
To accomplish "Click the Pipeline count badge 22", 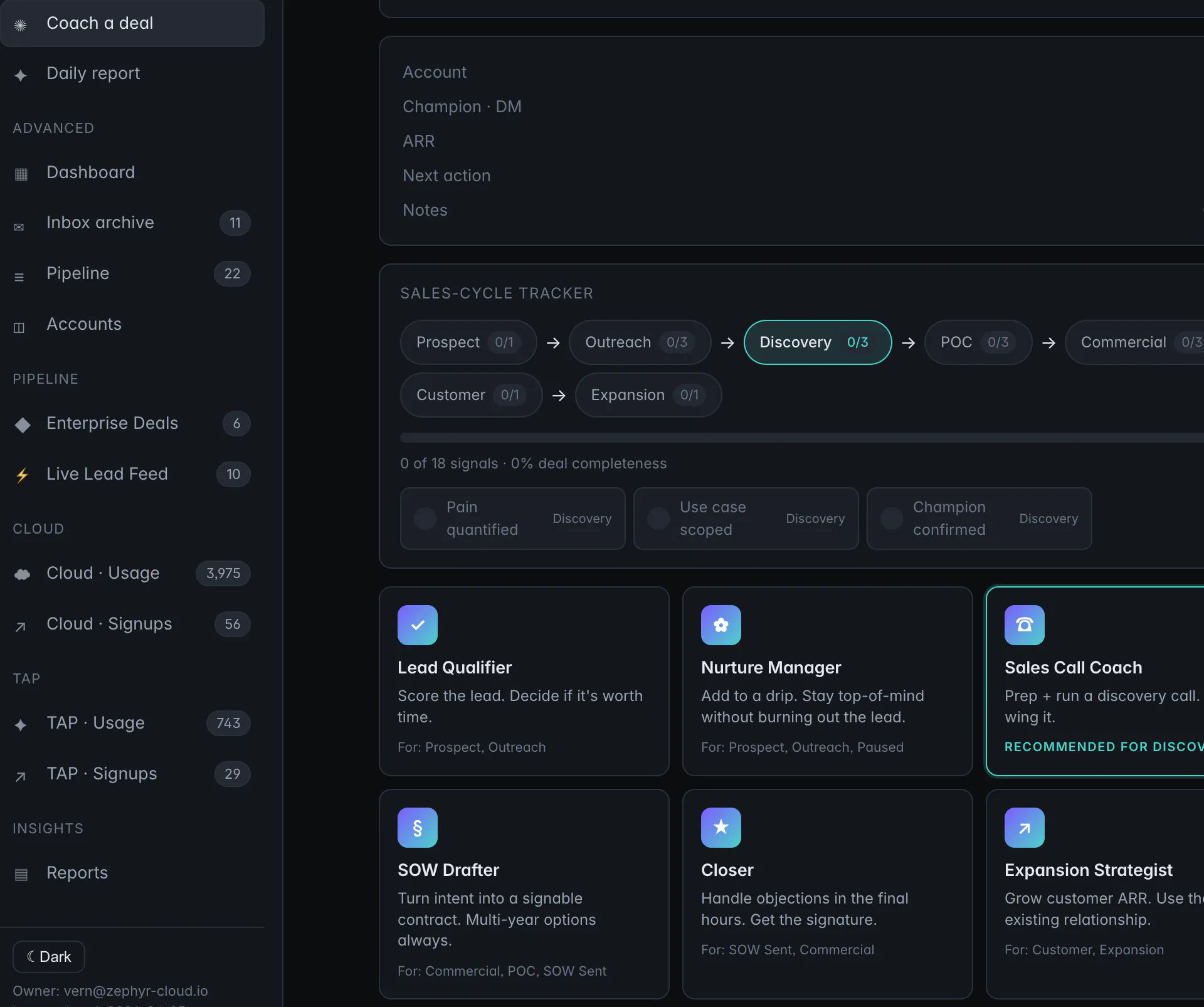I will pos(232,273).
